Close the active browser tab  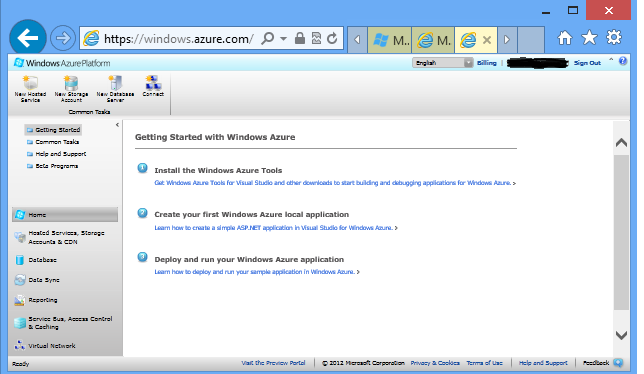[x=487, y=40]
